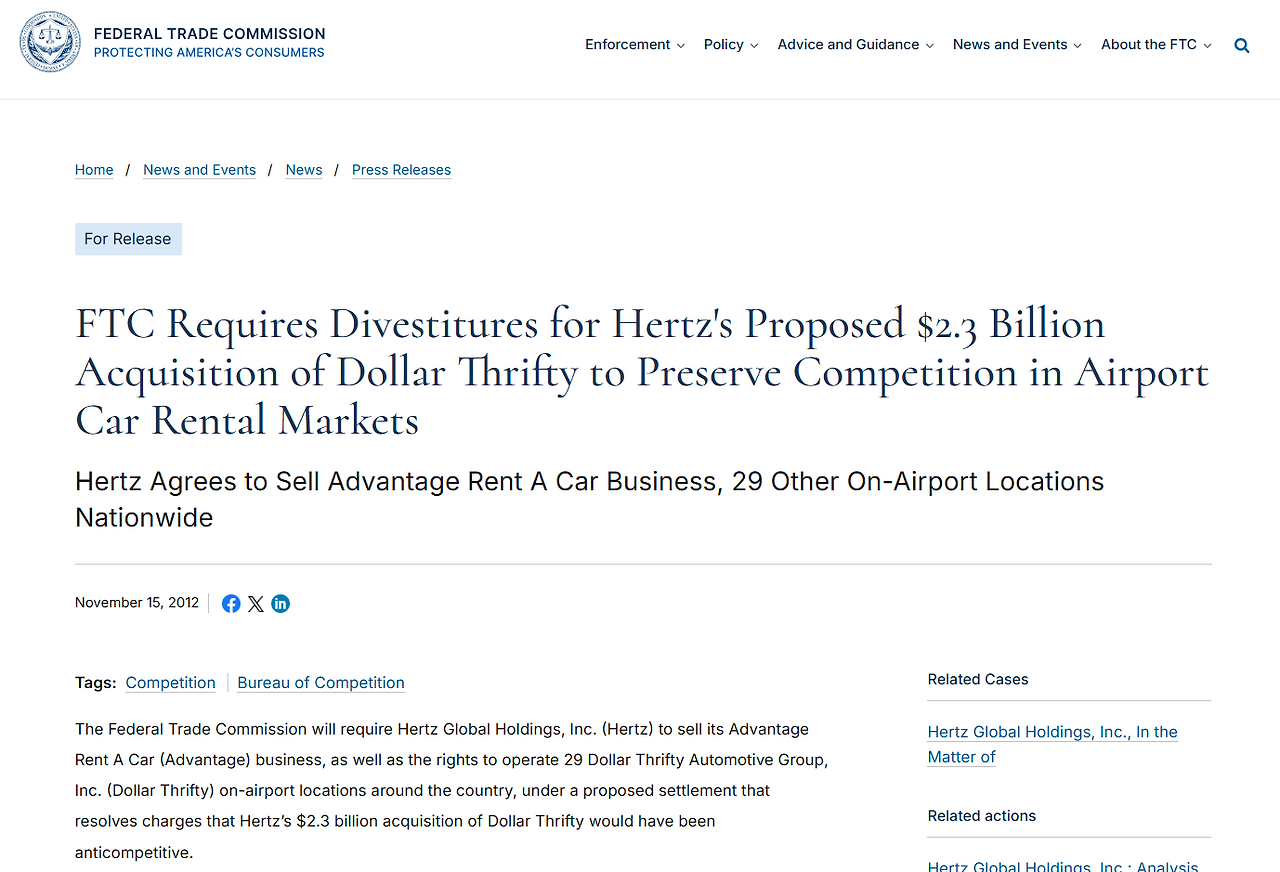This screenshot has height=872, width=1280.
Task: Share the release on Facebook
Action: [x=231, y=603]
